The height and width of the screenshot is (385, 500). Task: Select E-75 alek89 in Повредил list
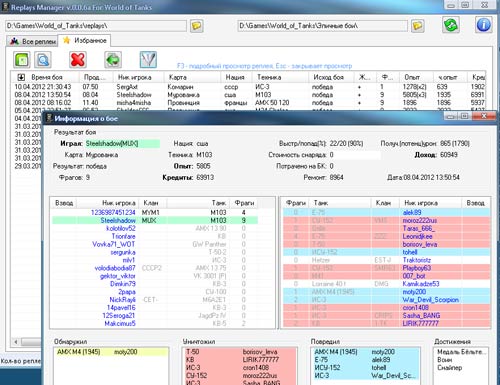tap(366, 360)
